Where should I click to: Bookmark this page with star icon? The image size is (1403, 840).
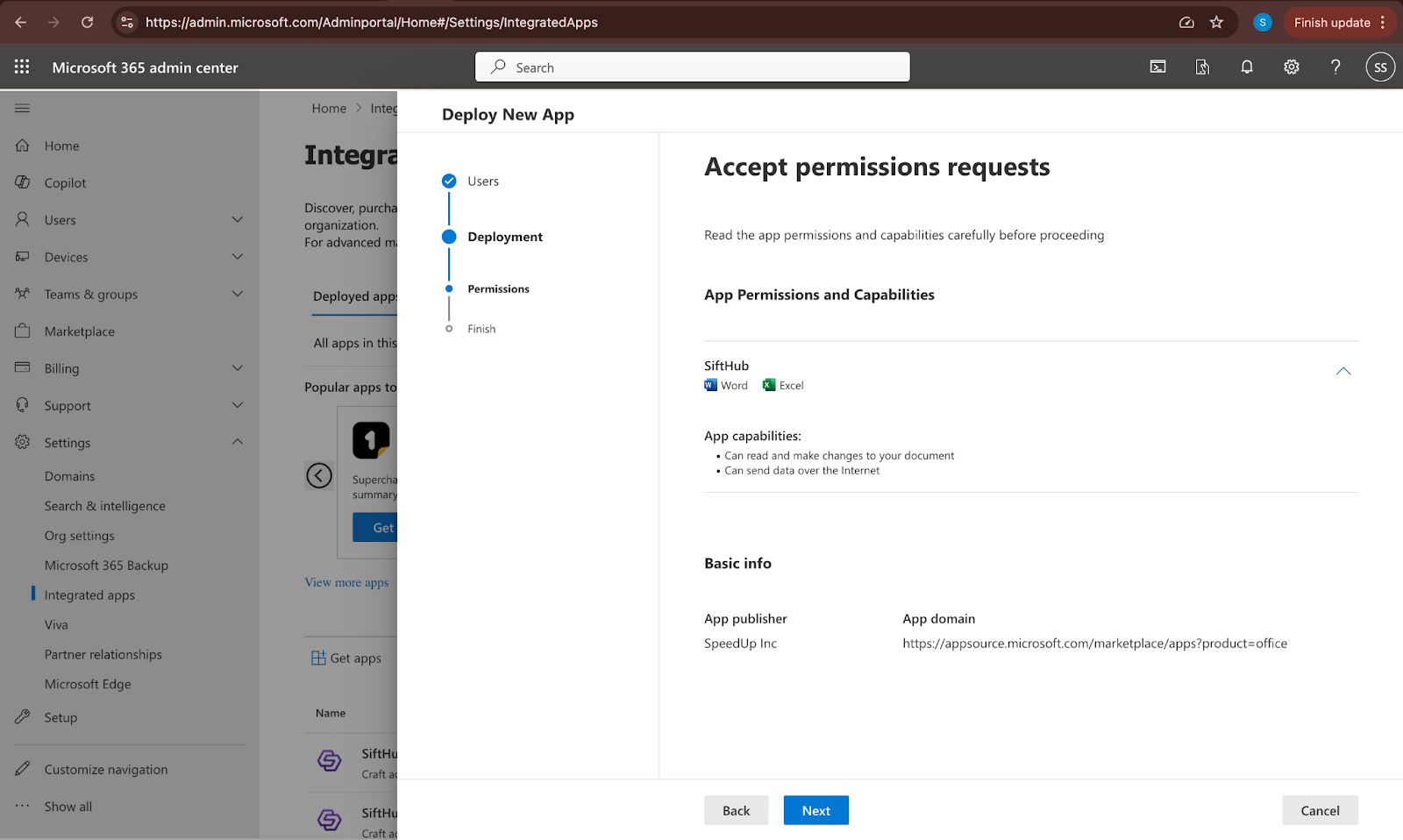click(x=1216, y=23)
